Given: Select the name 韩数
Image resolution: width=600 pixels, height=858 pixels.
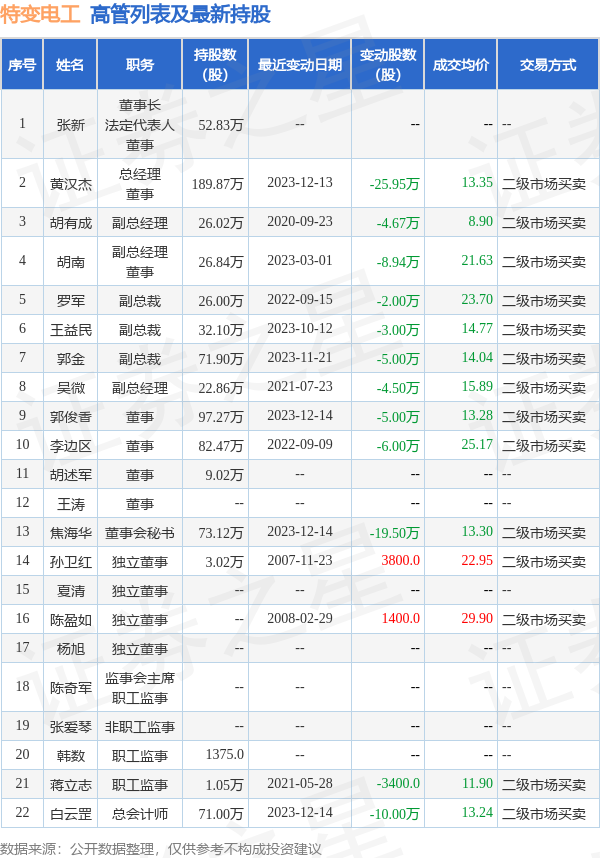Looking at the screenshot, I should [x=71, y=755].
